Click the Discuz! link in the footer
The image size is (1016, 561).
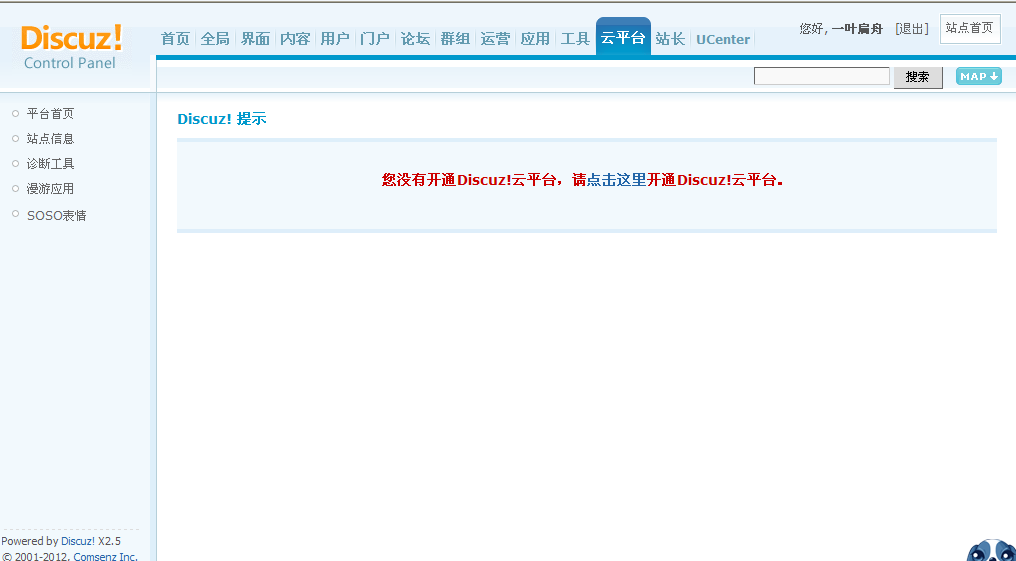pos(78,541)
